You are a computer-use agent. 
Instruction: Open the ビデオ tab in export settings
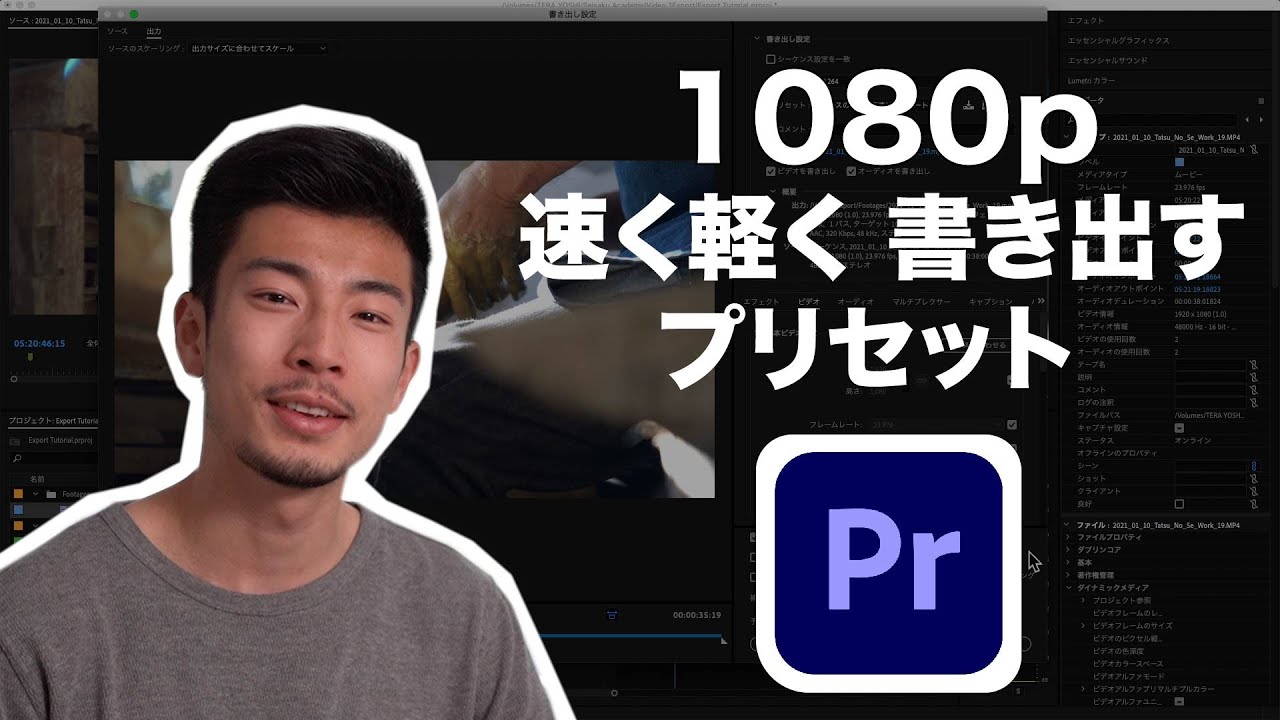[808, 301]
